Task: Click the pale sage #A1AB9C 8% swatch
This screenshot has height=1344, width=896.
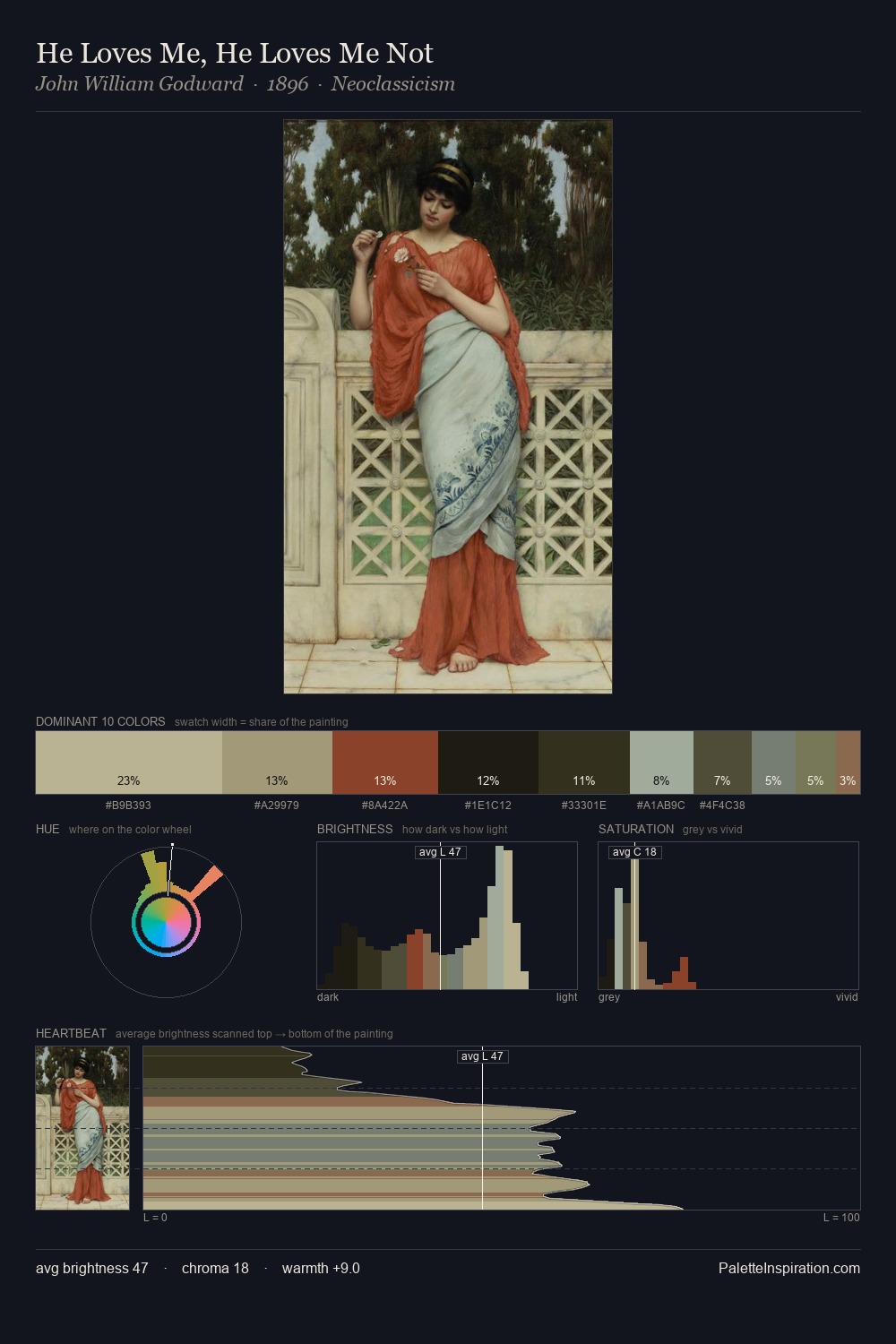Action: point(661,762)
